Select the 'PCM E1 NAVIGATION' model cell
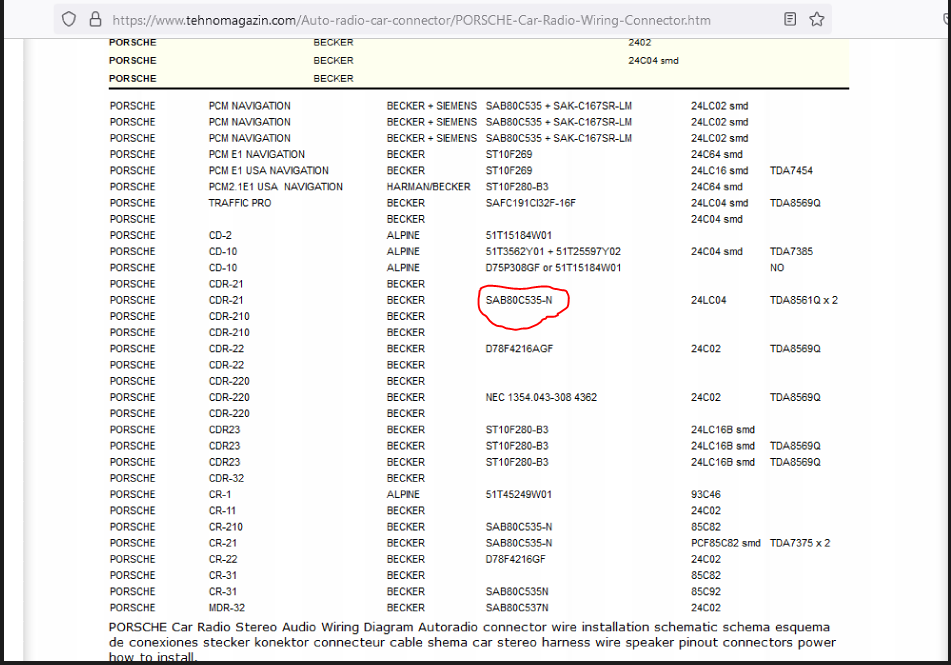This screenshot has width=951, height=665. pos(257,154)
